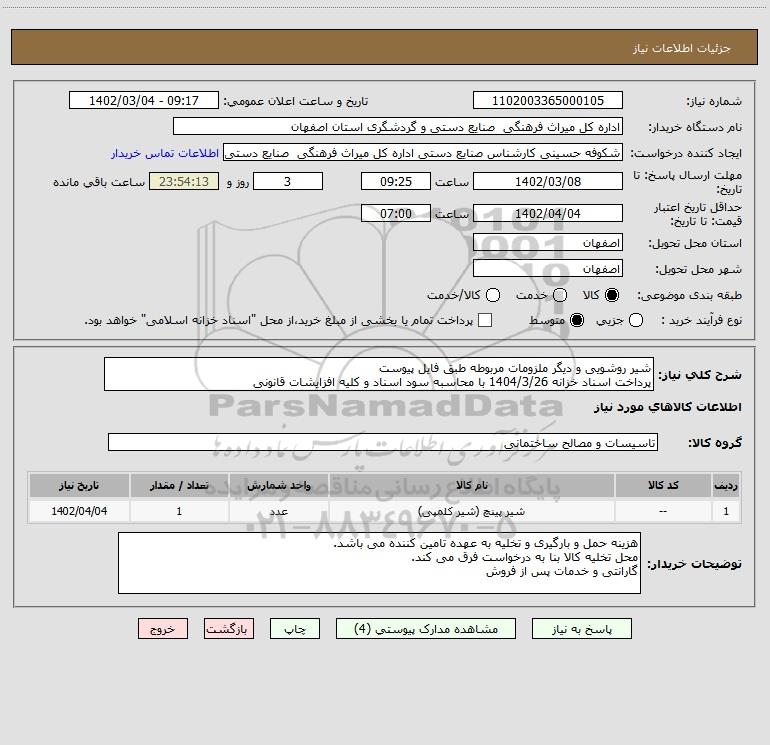Viewport: 770px width, 745px height.
Task: Click the جزئیات اطلاعات نیاز page title
Action: [682, 48]
